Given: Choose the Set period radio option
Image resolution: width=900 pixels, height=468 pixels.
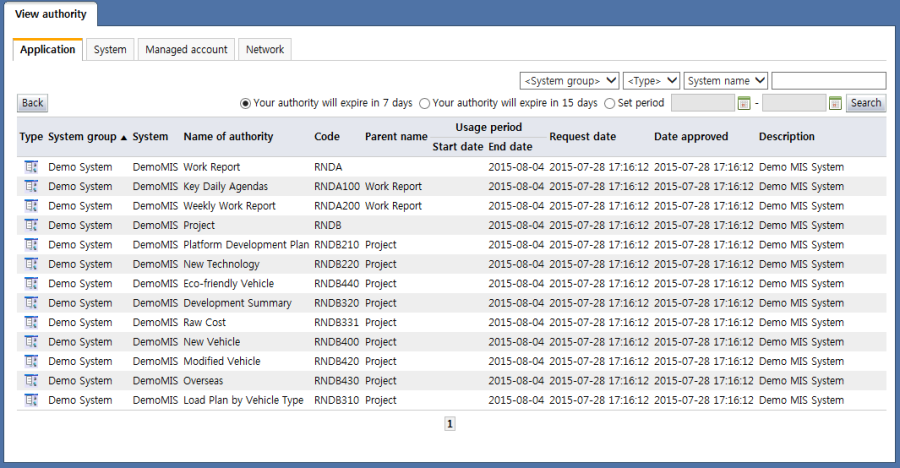Looking at the screenshot, I should [x=610, y=103].
